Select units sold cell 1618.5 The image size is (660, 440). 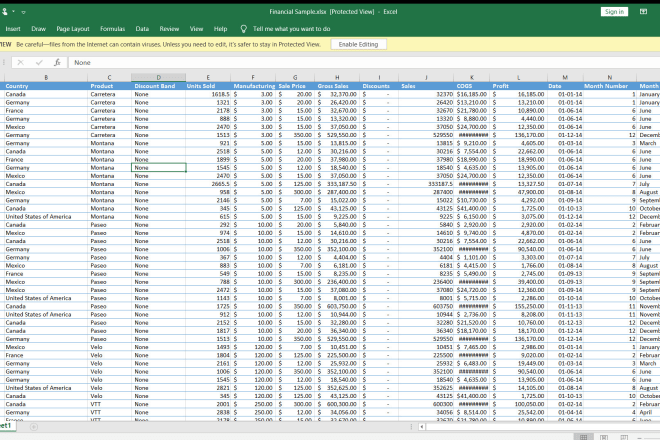[208, 94]
